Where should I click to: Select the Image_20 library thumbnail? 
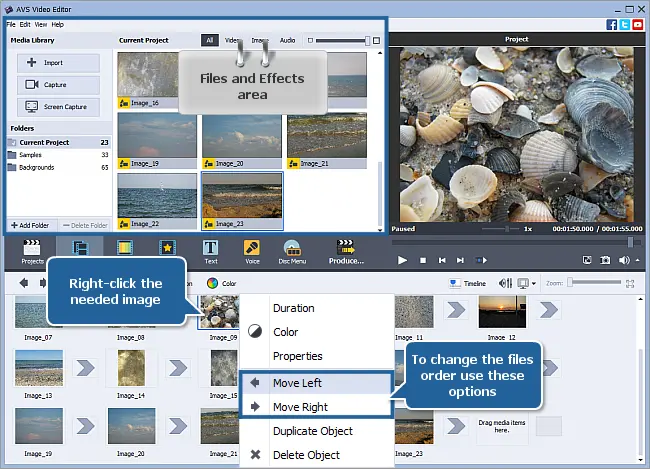pos(242,141)
